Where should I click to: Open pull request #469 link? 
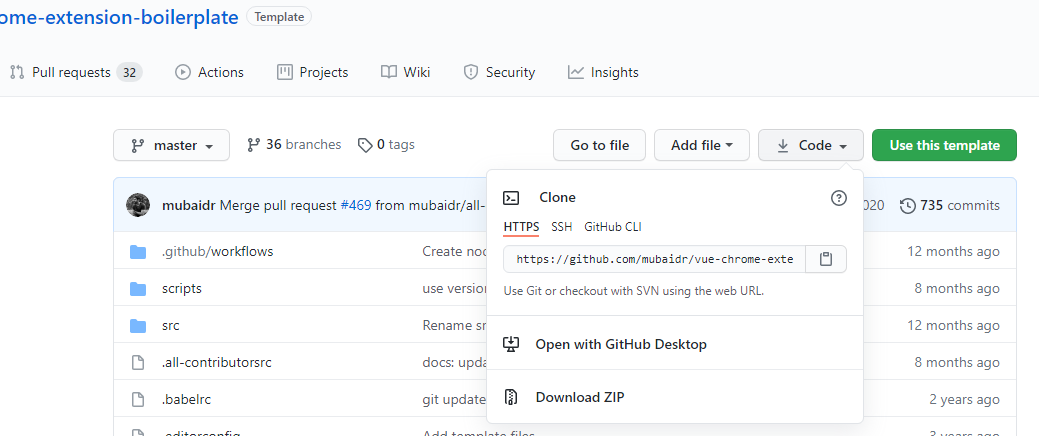tap(355, 206)
